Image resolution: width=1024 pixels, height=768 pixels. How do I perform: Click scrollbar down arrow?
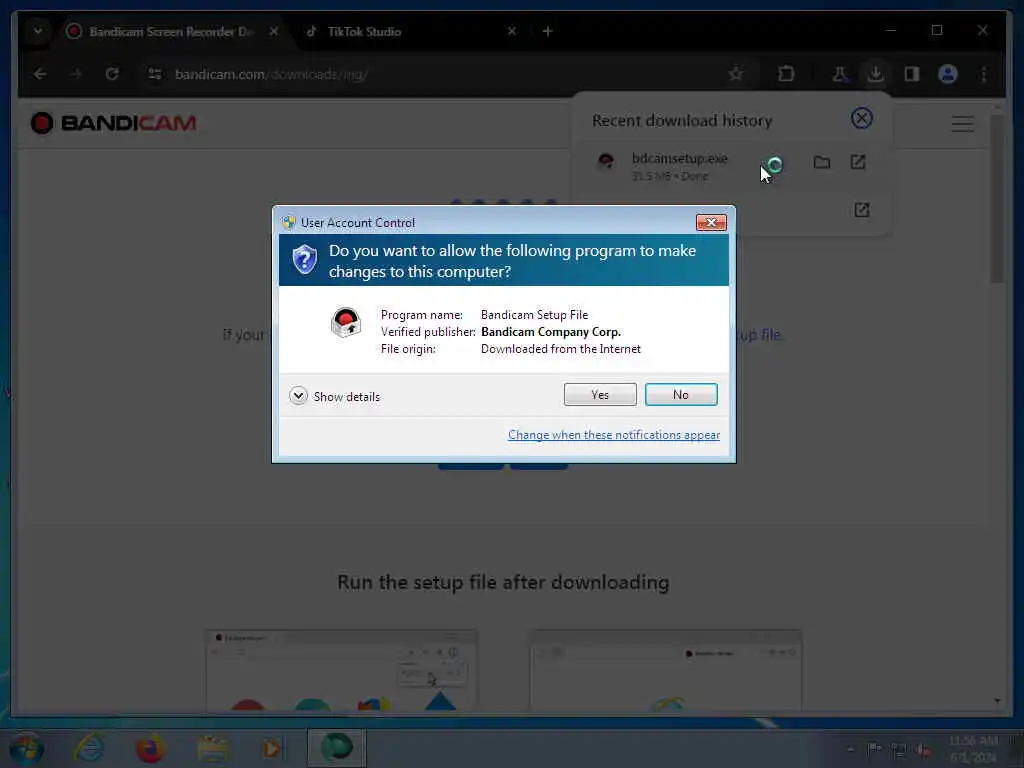pos(997,701)
